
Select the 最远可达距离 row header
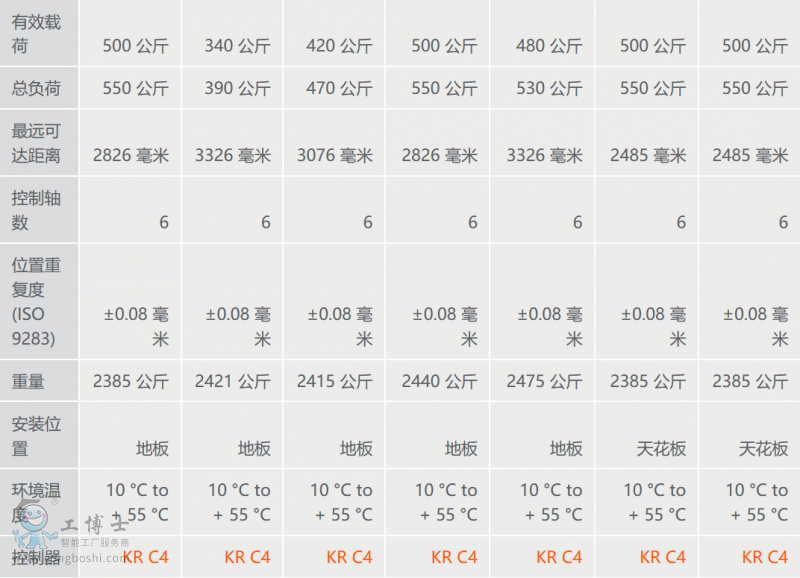tap(36, 143)
